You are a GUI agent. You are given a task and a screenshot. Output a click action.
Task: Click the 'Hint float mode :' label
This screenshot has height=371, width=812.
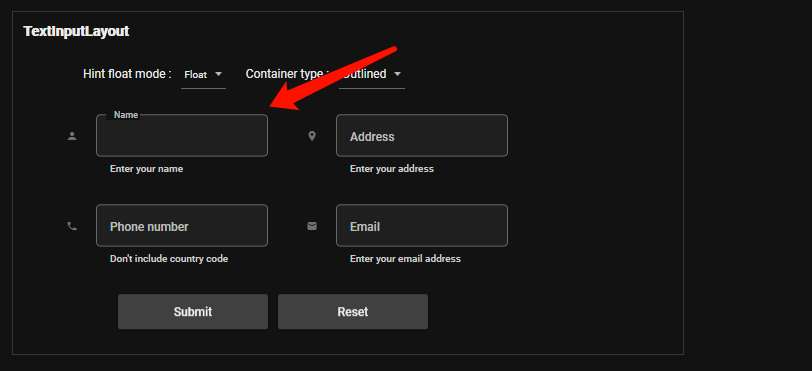pyautogui.click(x=127, y=74)
